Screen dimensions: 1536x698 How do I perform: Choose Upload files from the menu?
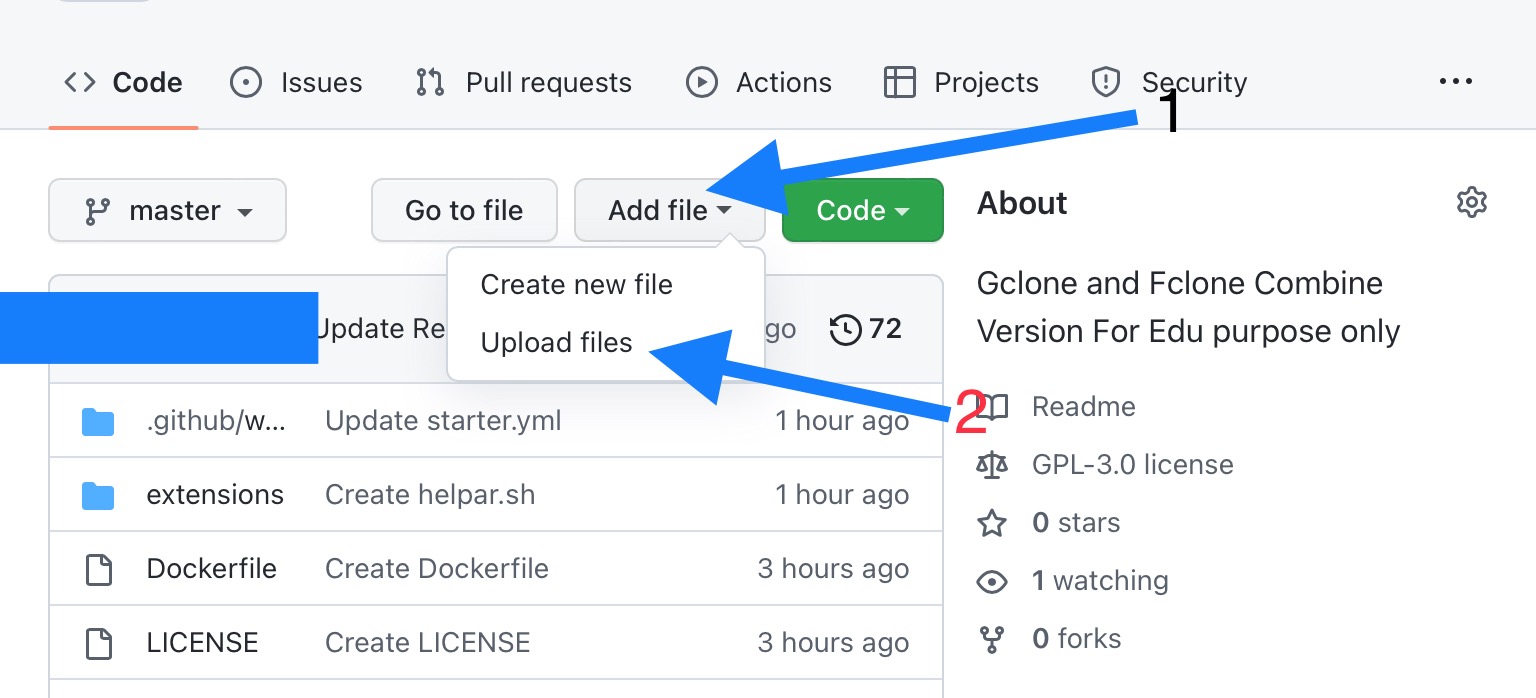point(556,343)
